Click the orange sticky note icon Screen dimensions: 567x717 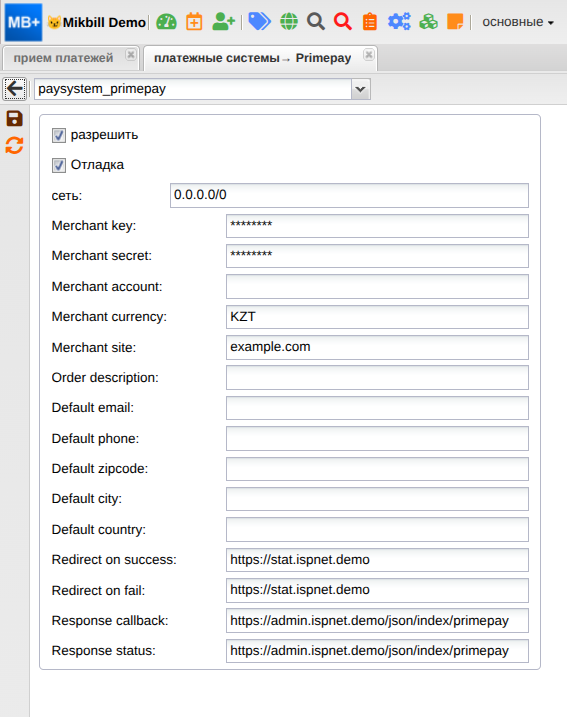(x=455, y=21)
